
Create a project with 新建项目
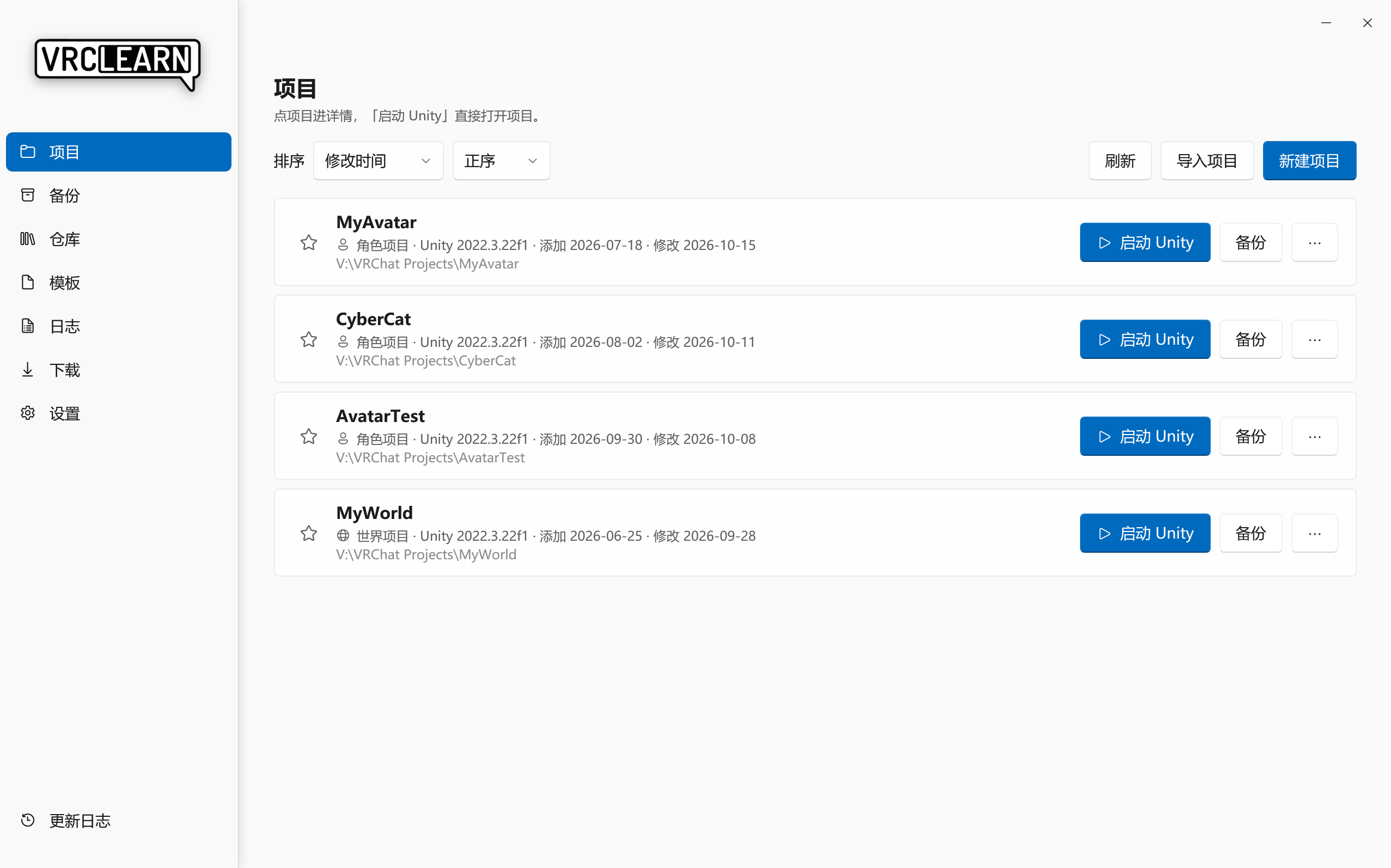click(1309, 161)
